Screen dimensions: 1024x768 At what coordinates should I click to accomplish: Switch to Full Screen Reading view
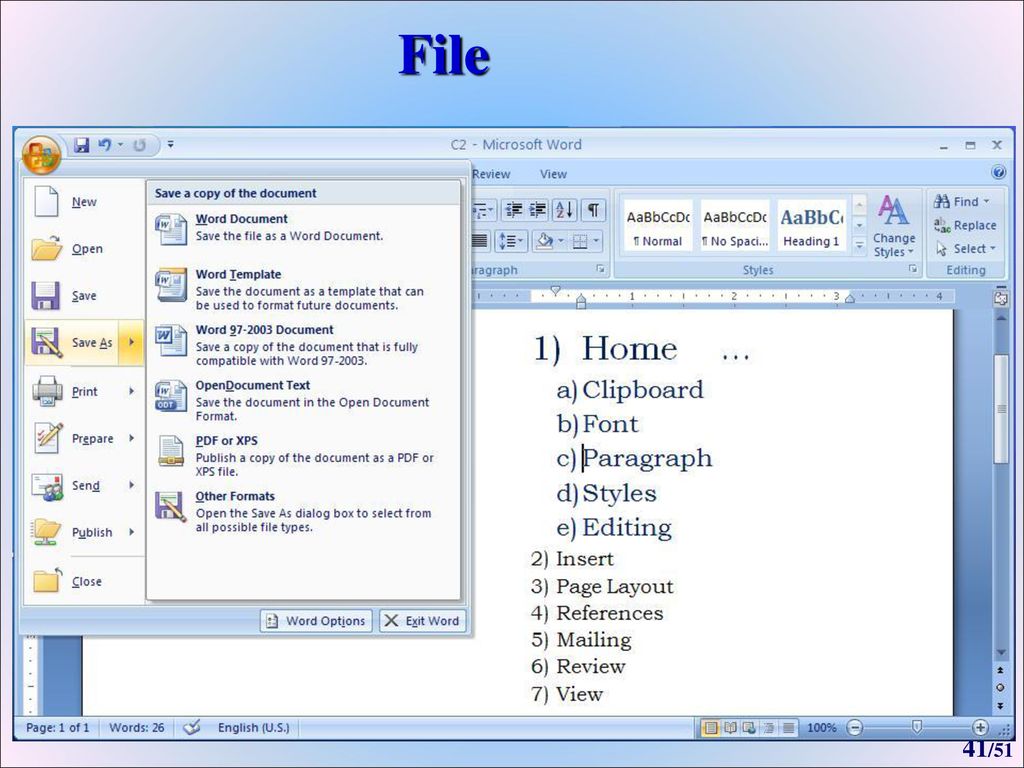coord(729,728)
